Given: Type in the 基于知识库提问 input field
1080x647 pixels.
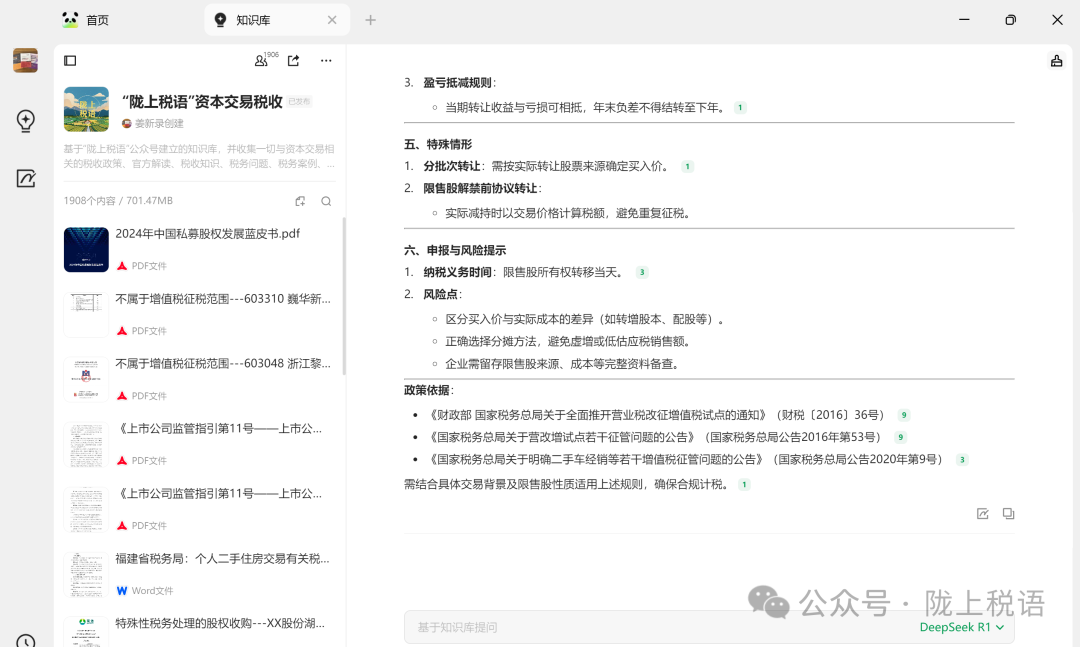Looking at the screenshot, I should pos(650,627).
